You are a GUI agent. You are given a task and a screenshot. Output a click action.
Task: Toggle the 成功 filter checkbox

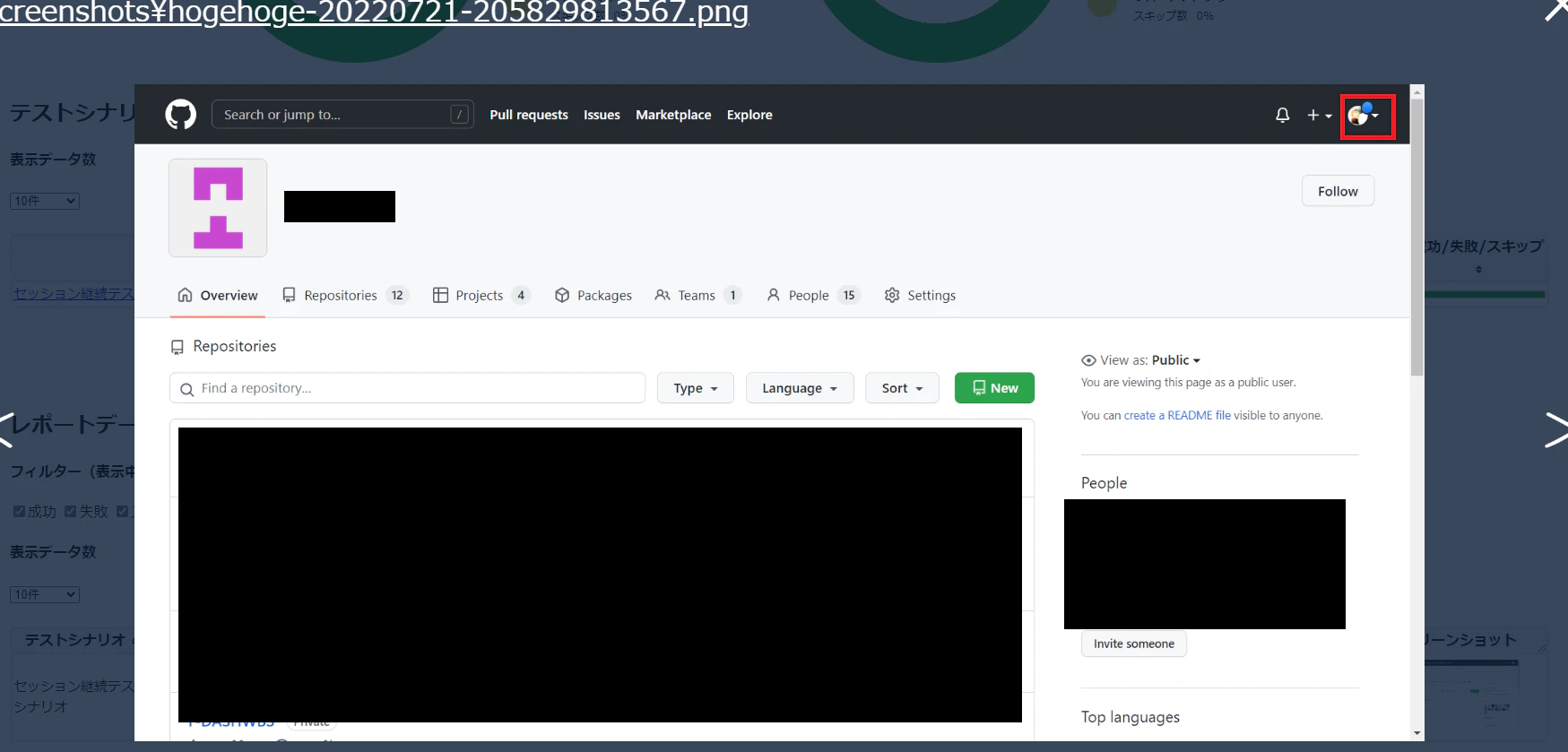coord(19,511)
